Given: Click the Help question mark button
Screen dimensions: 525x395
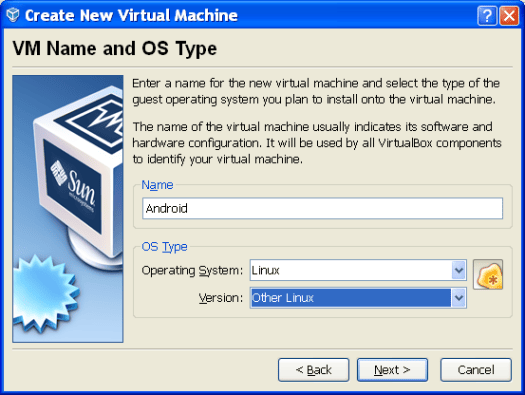Looking at the screenshot, I should coord(487,15).
